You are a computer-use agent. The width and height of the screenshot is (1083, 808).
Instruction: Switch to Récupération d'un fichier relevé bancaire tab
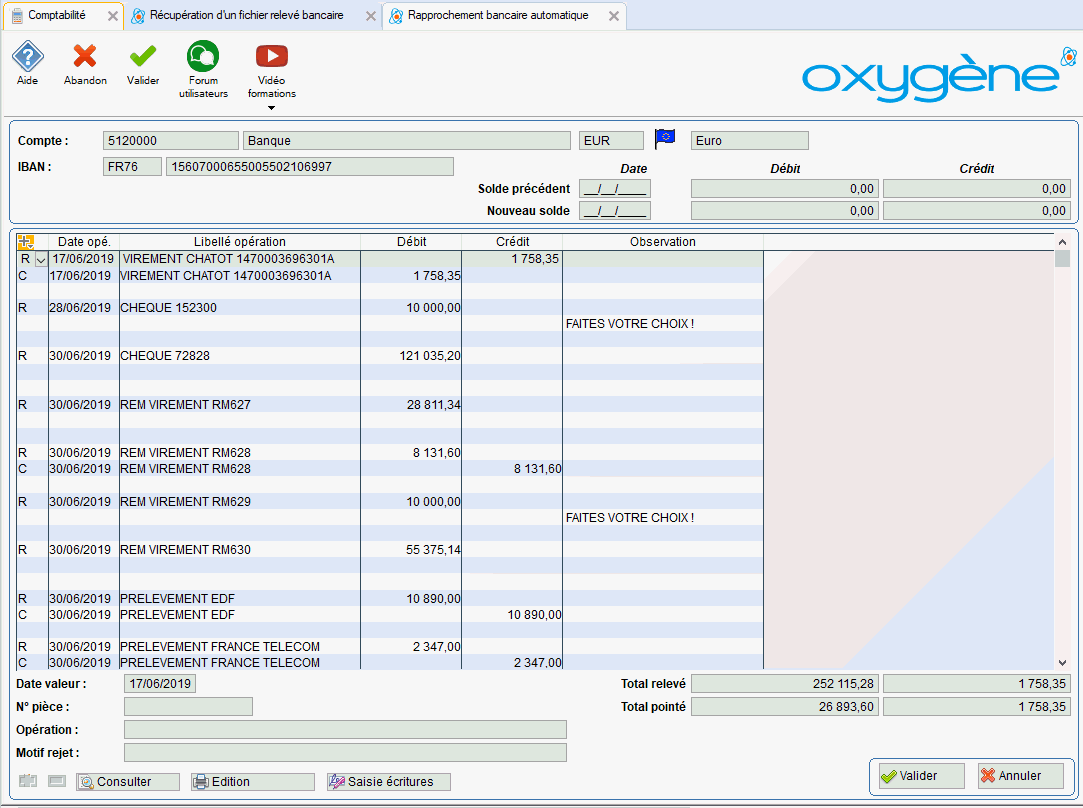(246, 16)
